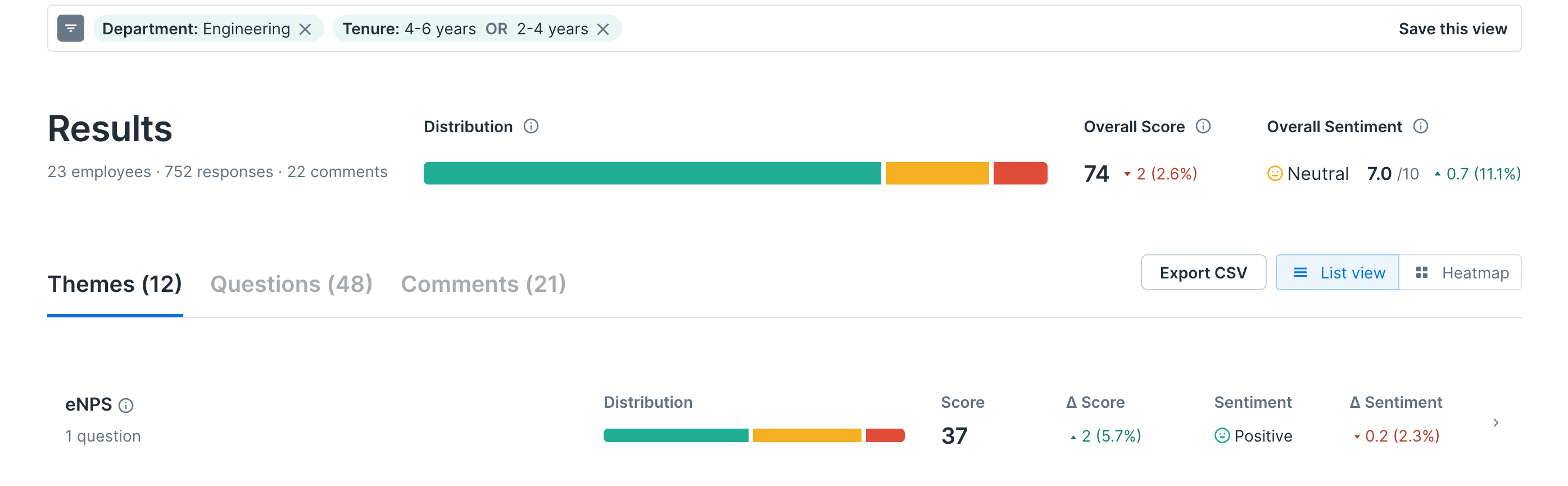The height and width of the screenshot is (486, 1568).
Task: Open the Comments (21) tab
Action: [x=483, y=284]
